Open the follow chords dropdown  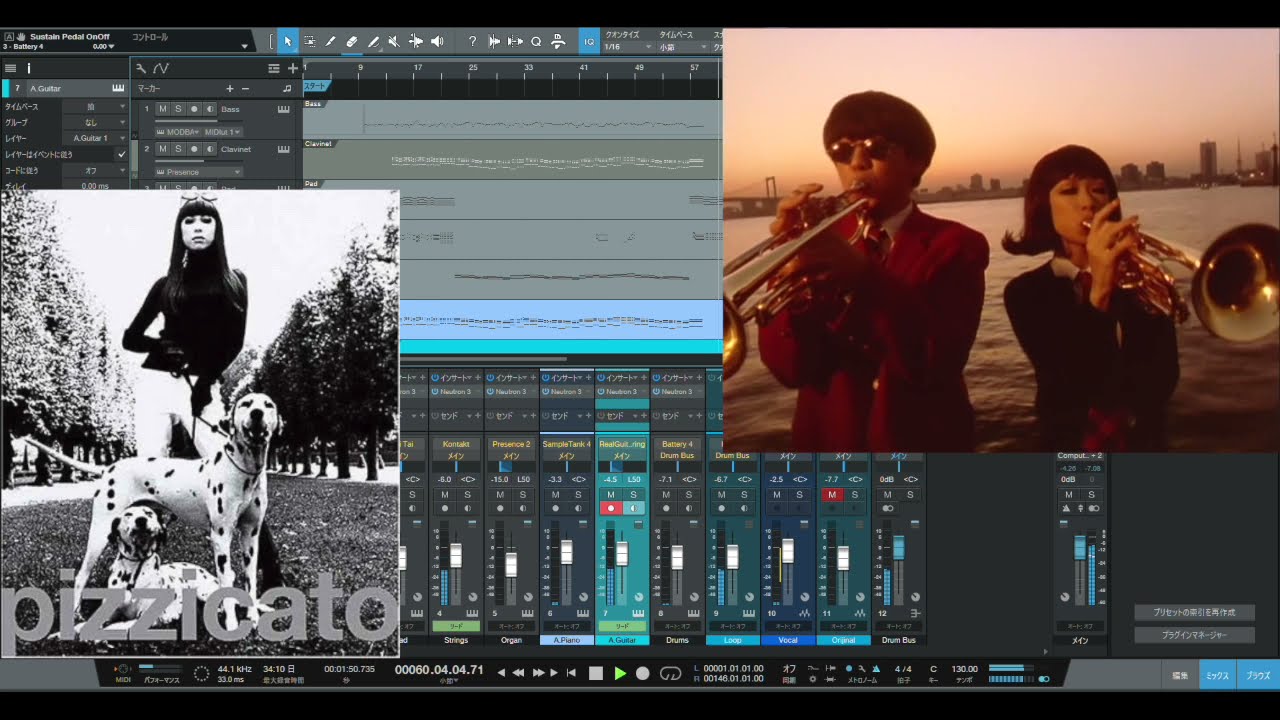coord(95,171)
